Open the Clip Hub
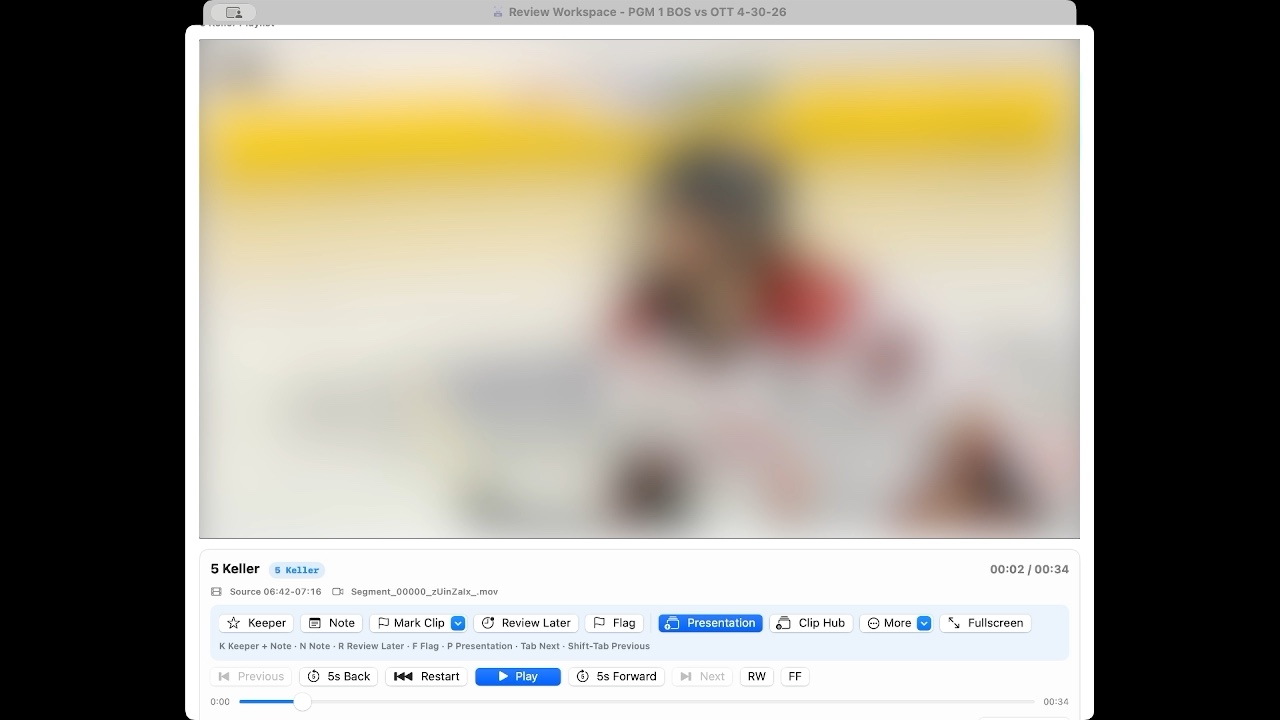Viewport: 1280px width, 720px height. pos(811,623)
